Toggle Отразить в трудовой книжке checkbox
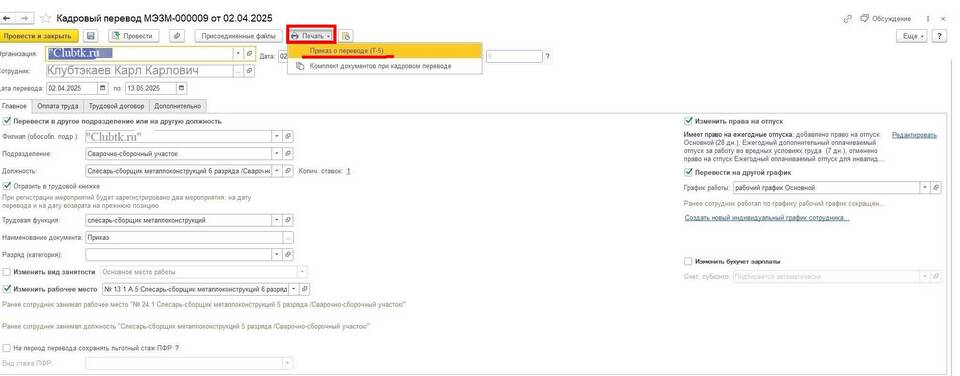Viewport: 960px width, 376px height. point(7,186)
